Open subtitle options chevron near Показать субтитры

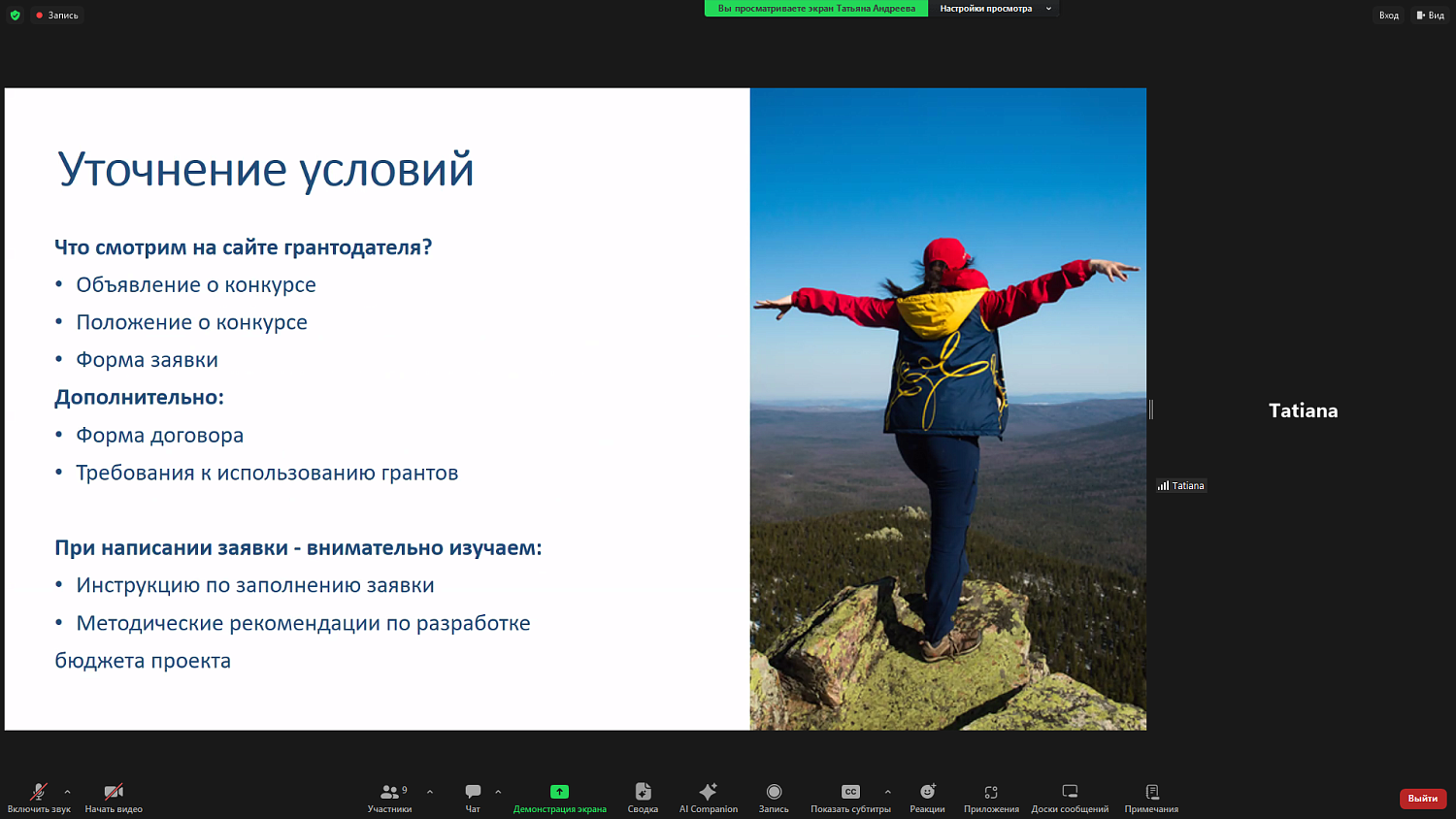tap(885, 790)
